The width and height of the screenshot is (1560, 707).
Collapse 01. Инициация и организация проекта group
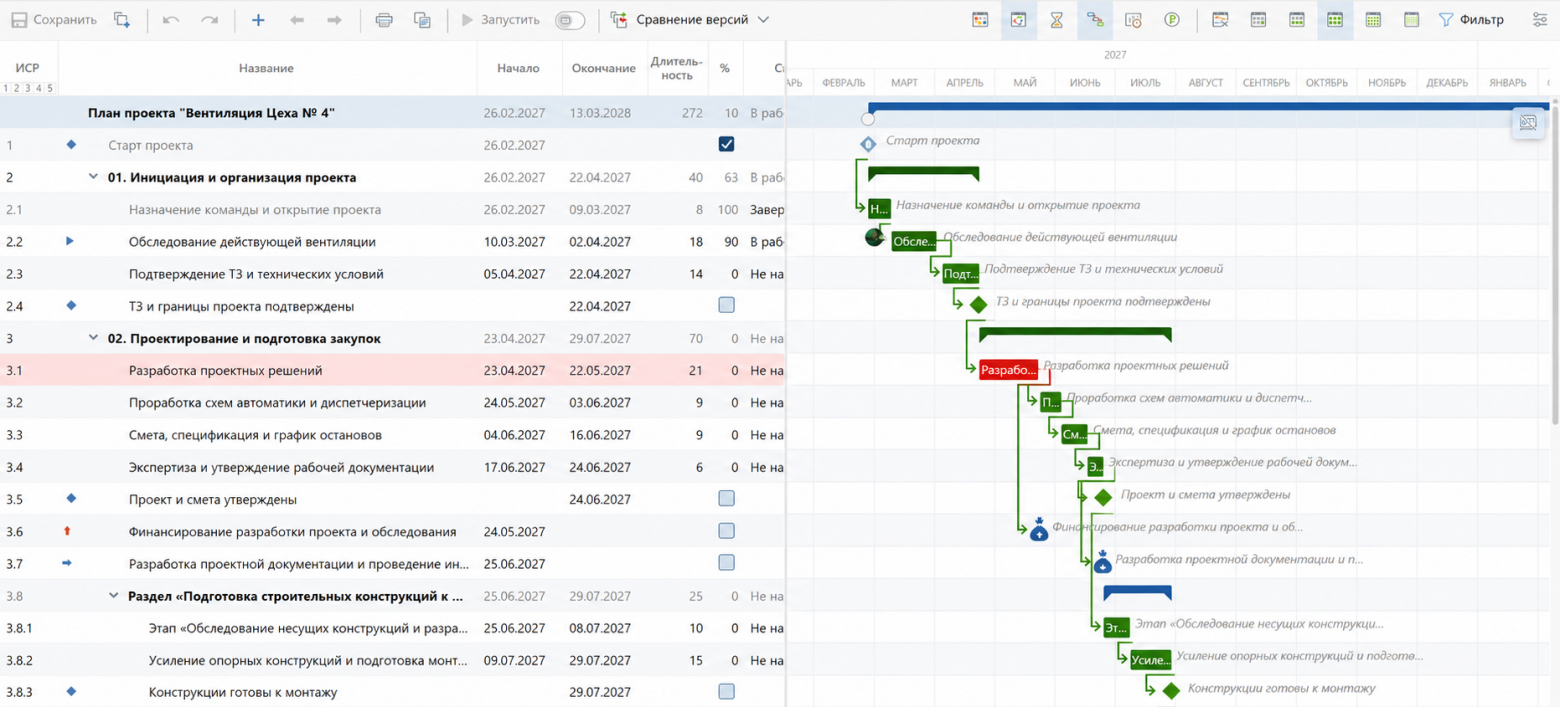(94, 177)
